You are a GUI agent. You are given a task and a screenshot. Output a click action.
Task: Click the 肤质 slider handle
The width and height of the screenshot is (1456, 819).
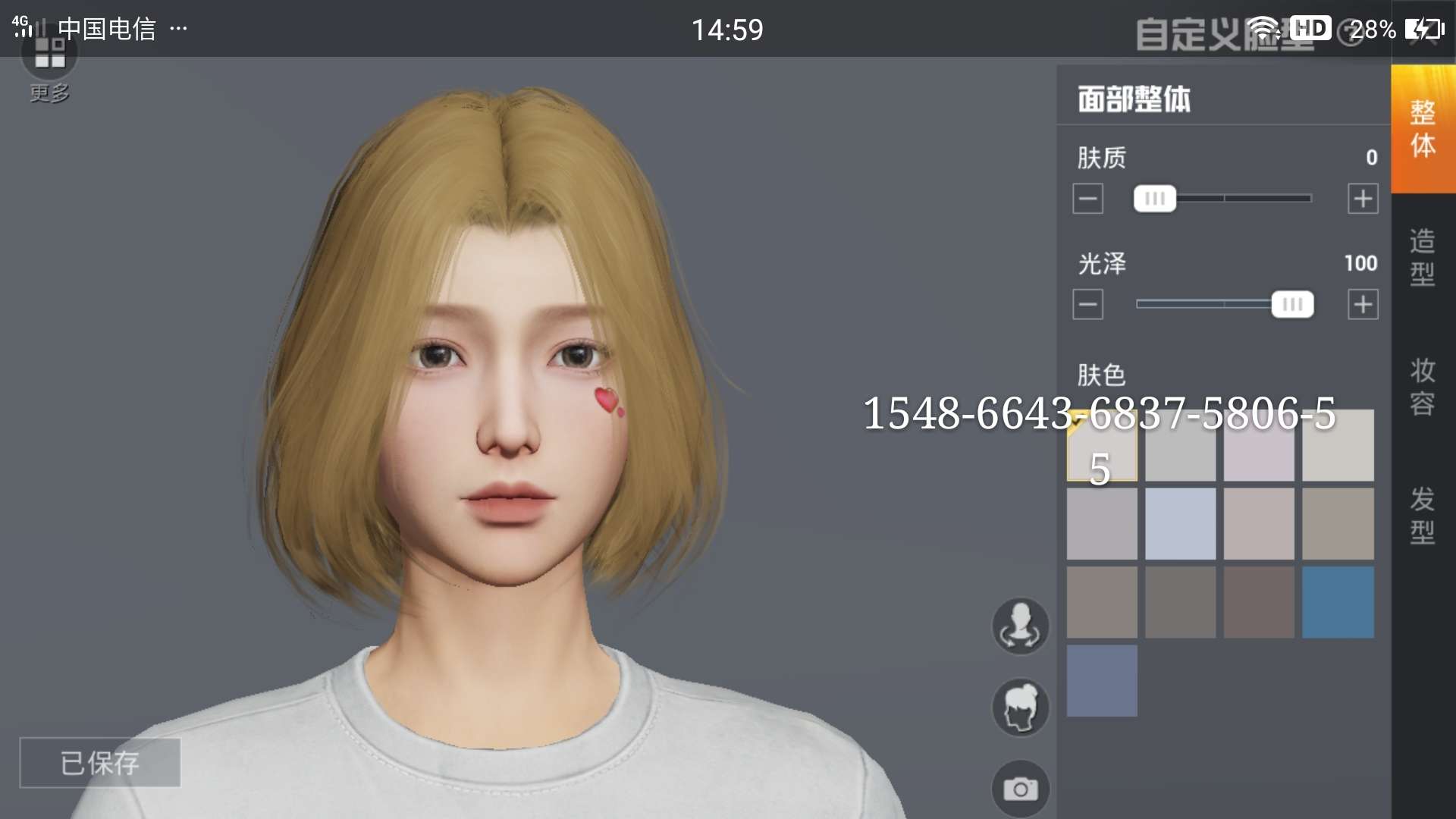point(1154,199)
